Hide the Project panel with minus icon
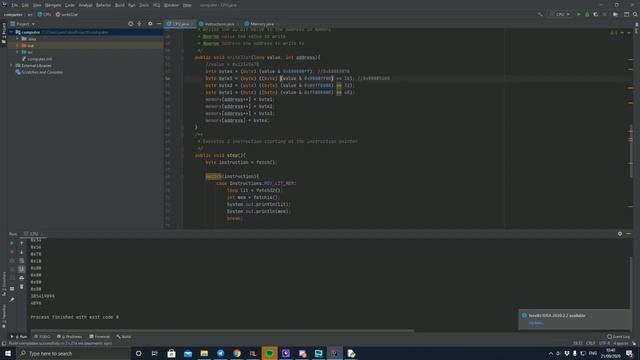 [x=159, y=24]
